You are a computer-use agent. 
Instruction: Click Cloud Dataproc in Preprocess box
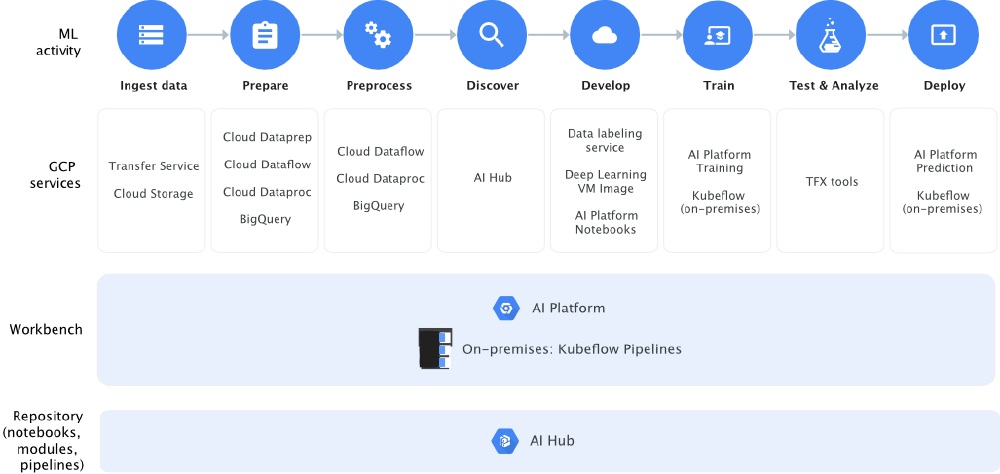pos(381,179)
